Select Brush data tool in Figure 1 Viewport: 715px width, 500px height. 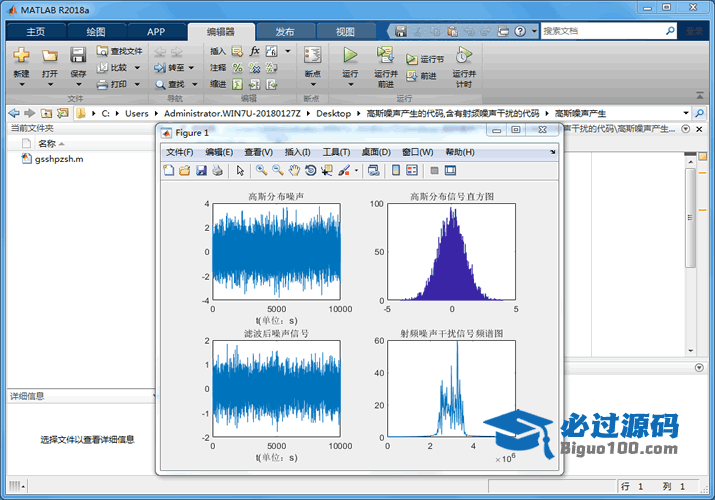344,170
